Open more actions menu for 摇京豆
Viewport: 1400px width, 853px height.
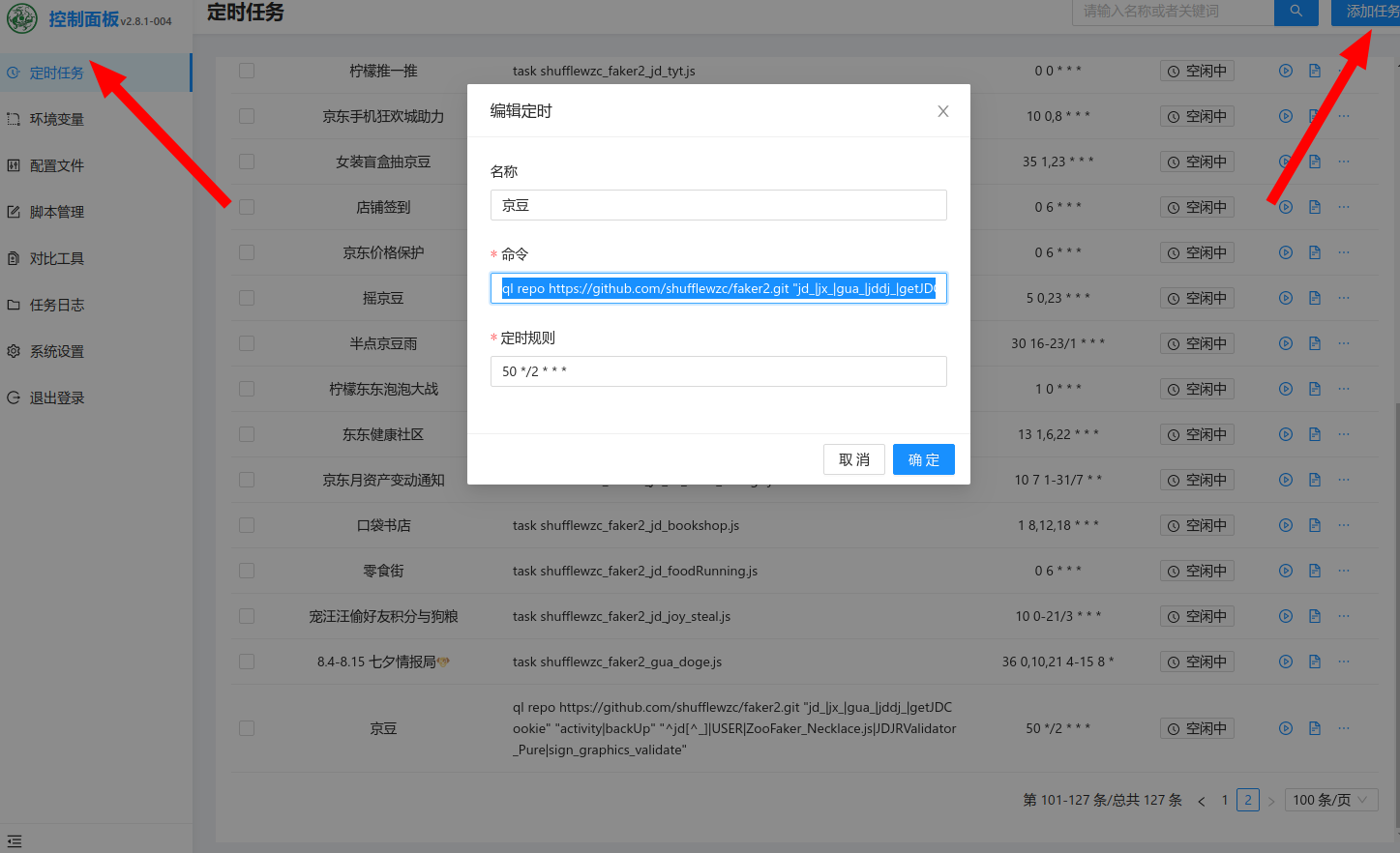point(1344,298)
